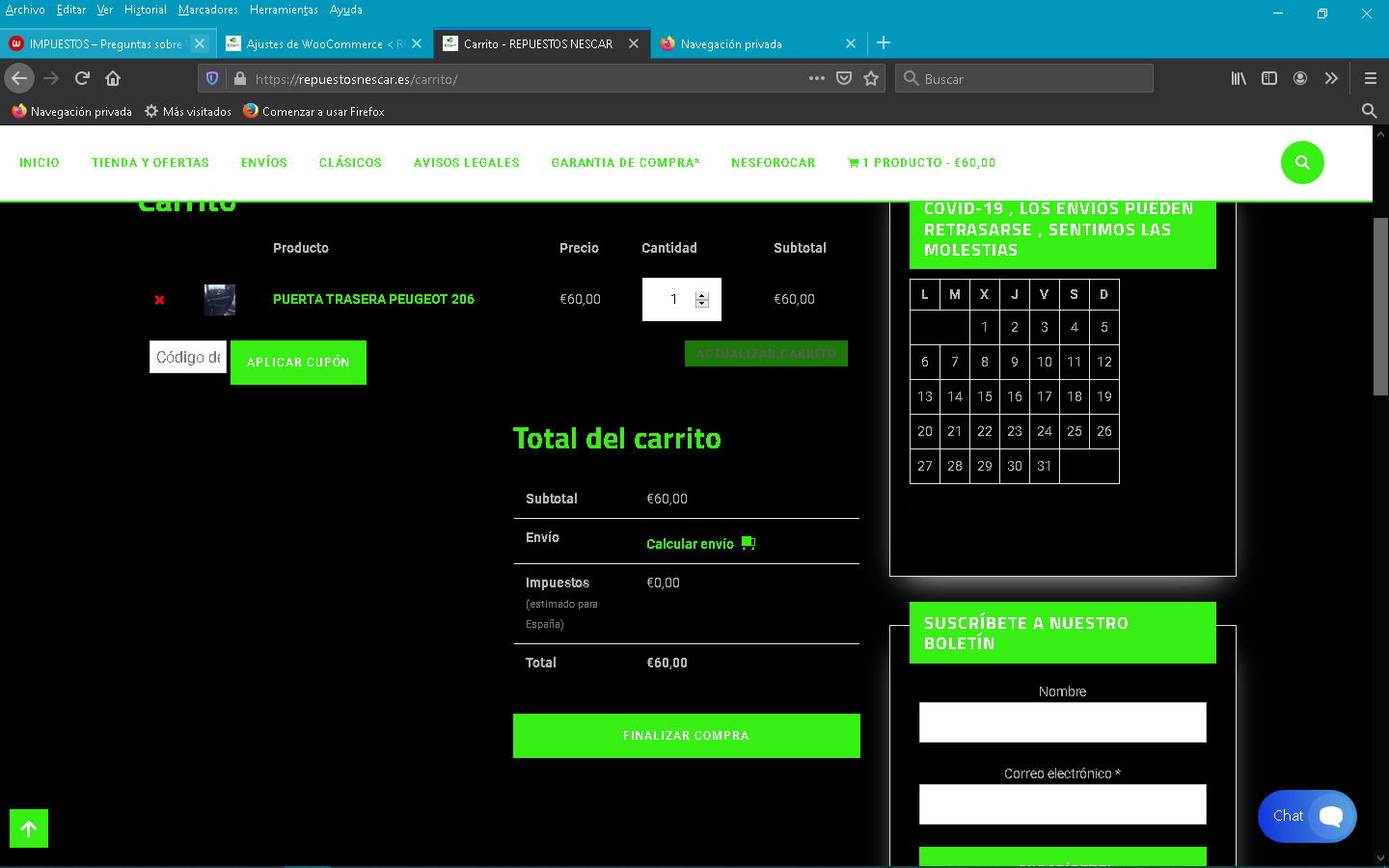1389x868 pixels.
Task: Open a new tab with plus
Action: (x=884, y=42)
